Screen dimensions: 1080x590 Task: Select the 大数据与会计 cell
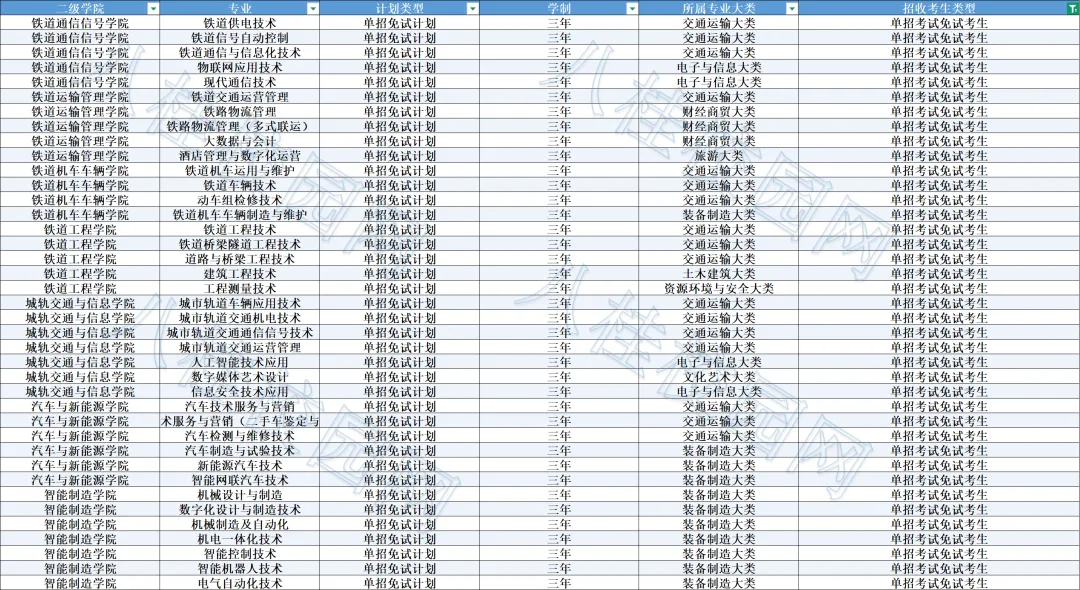coord(240,141)
